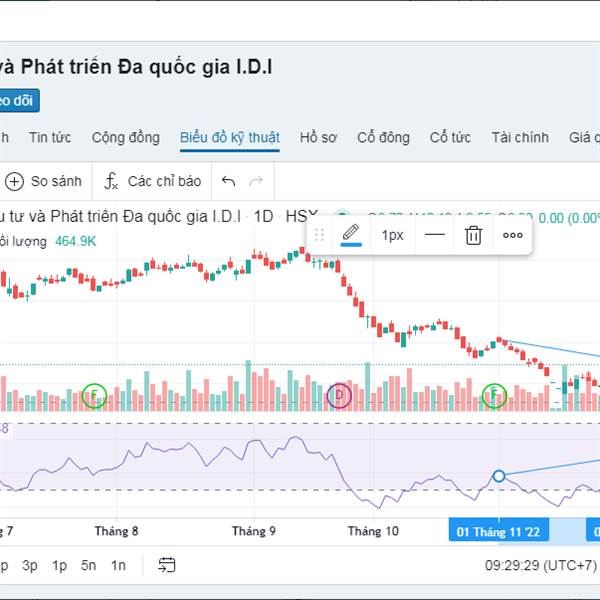600x600 pixels.
Task: Click the drag handle of drawing toolbar
Action: click(320, 235)
